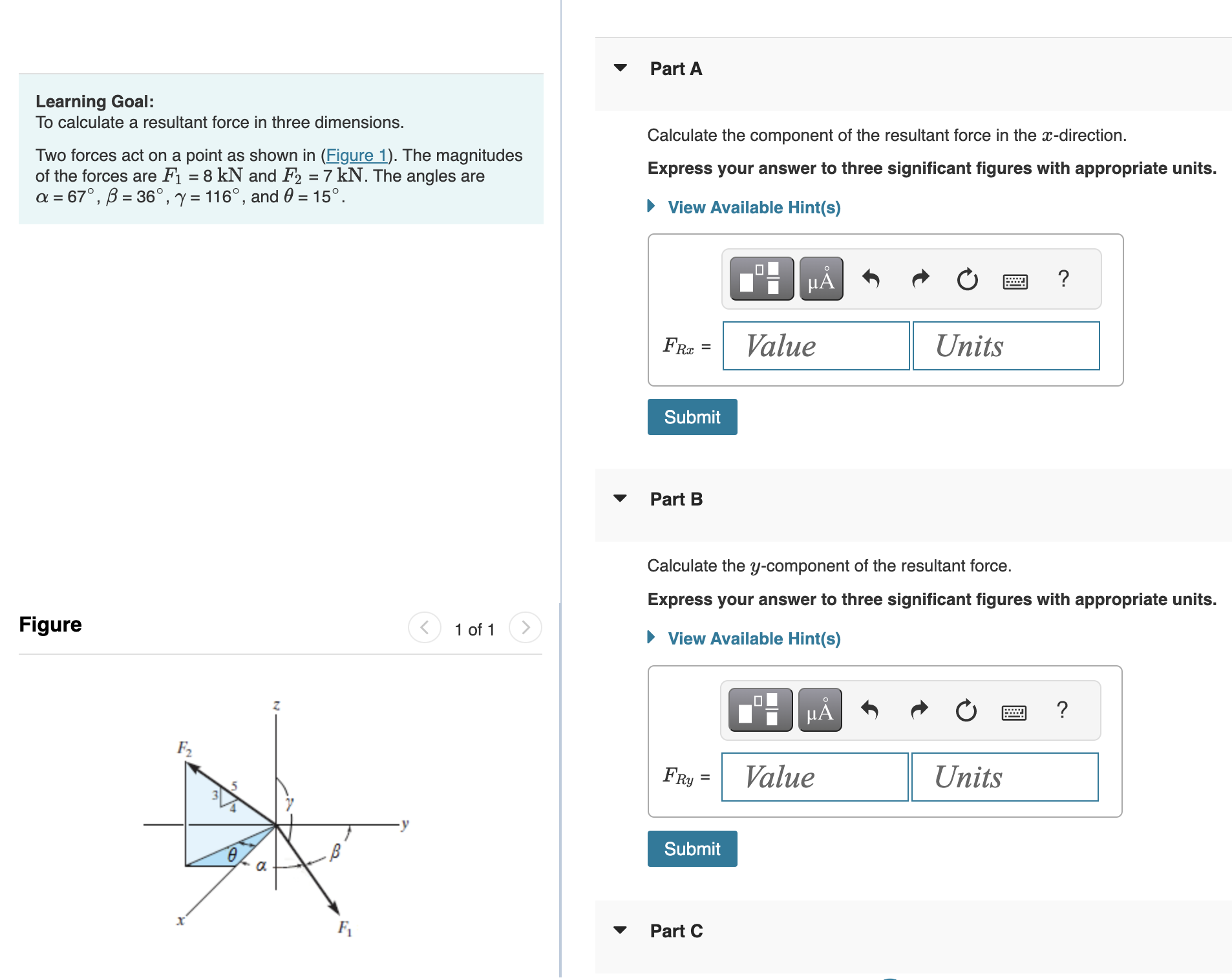Submit the answer for Part A

pyautogui.click(x=692, y=417)
